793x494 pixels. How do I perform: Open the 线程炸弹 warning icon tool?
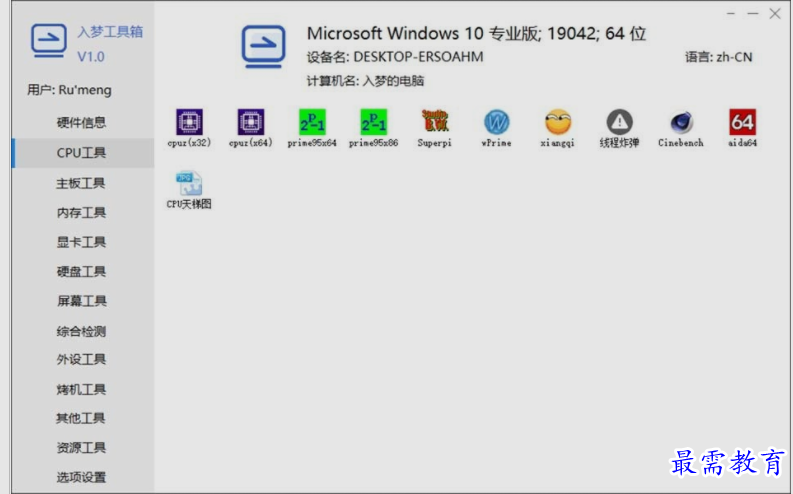coord(620,127)
